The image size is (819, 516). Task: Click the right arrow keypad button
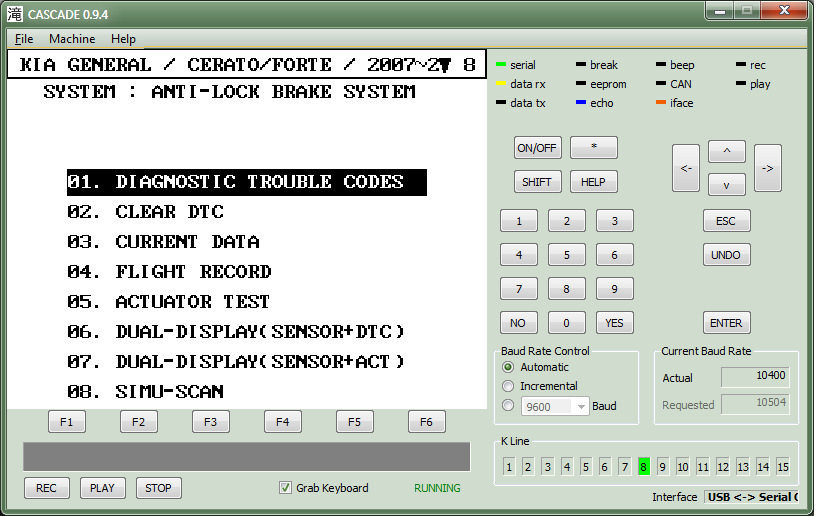(768, 168)
